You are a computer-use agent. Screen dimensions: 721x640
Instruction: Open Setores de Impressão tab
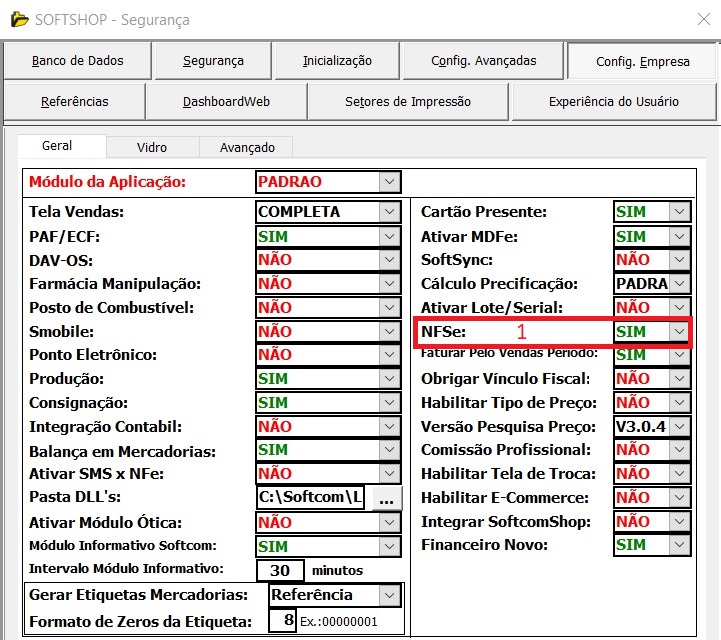tap(408, 102)
